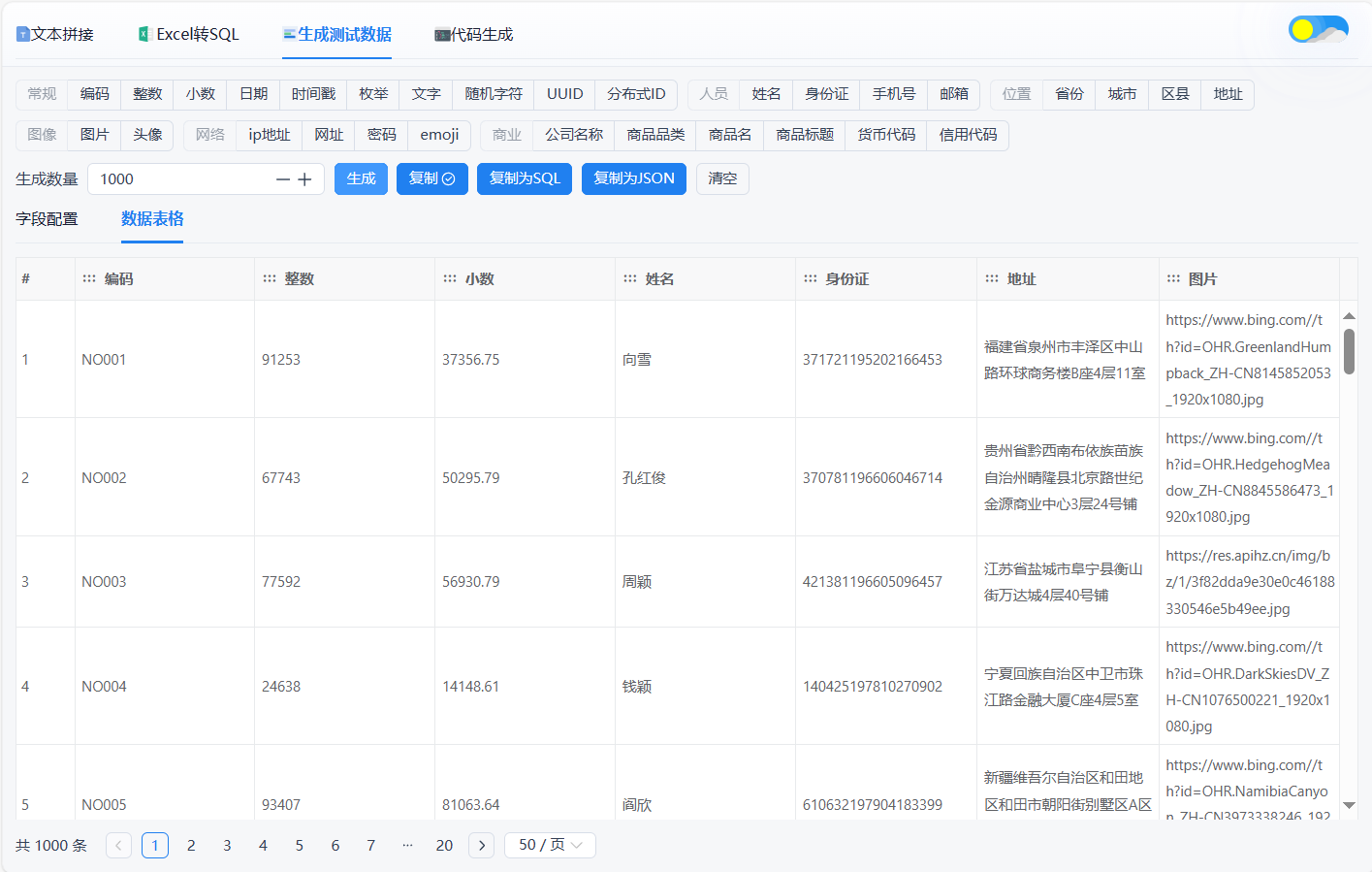Click drag-handle icon of 编码 column
The image size is (1372, 872).
tap(89, 278)
